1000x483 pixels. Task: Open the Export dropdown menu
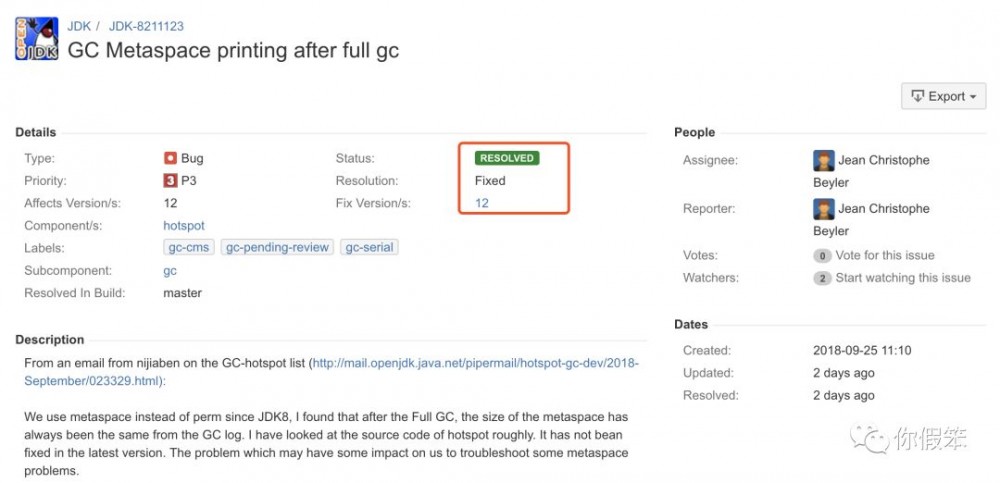pos(943,96)
